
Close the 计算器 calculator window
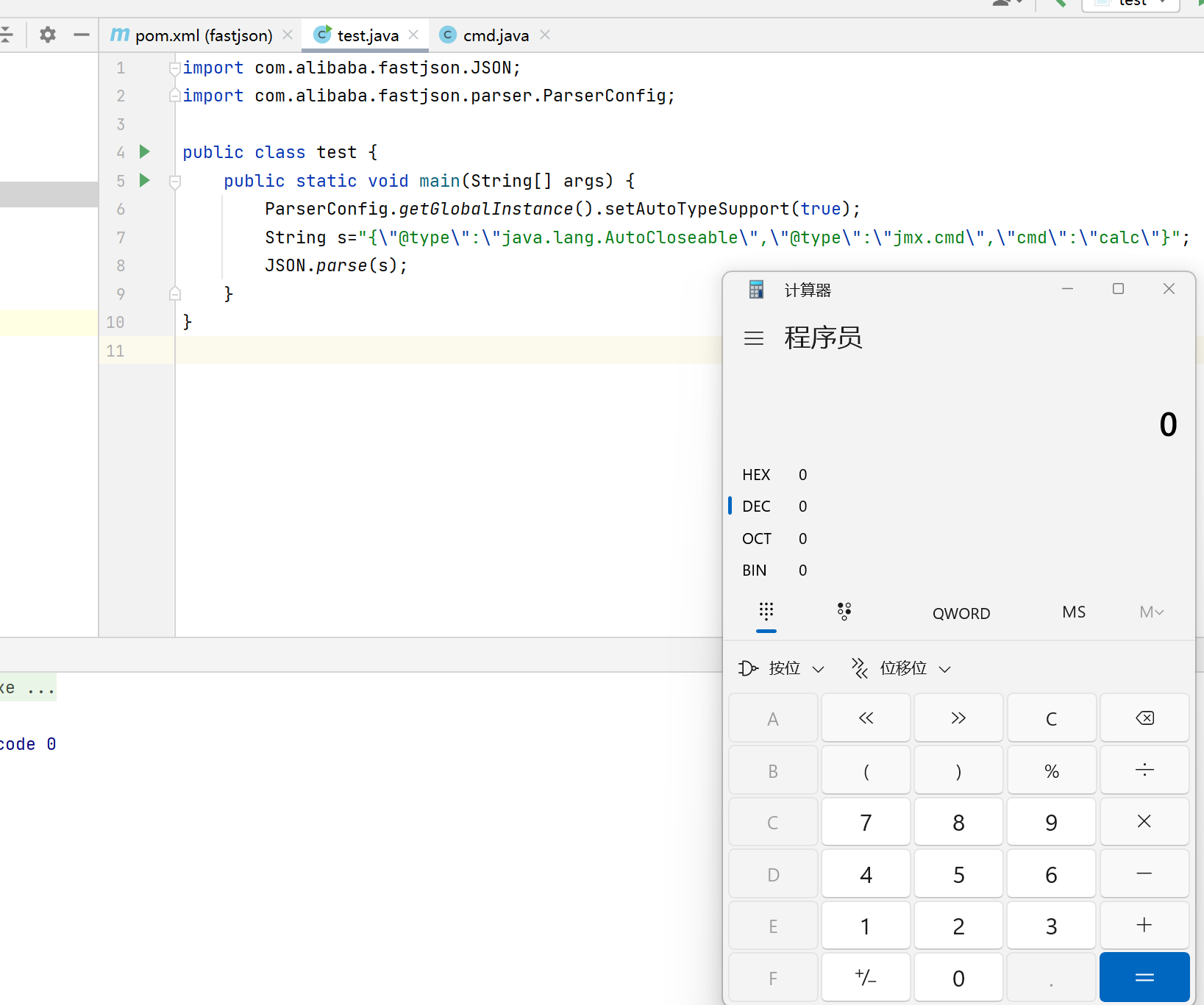(x=1169, y=289)
